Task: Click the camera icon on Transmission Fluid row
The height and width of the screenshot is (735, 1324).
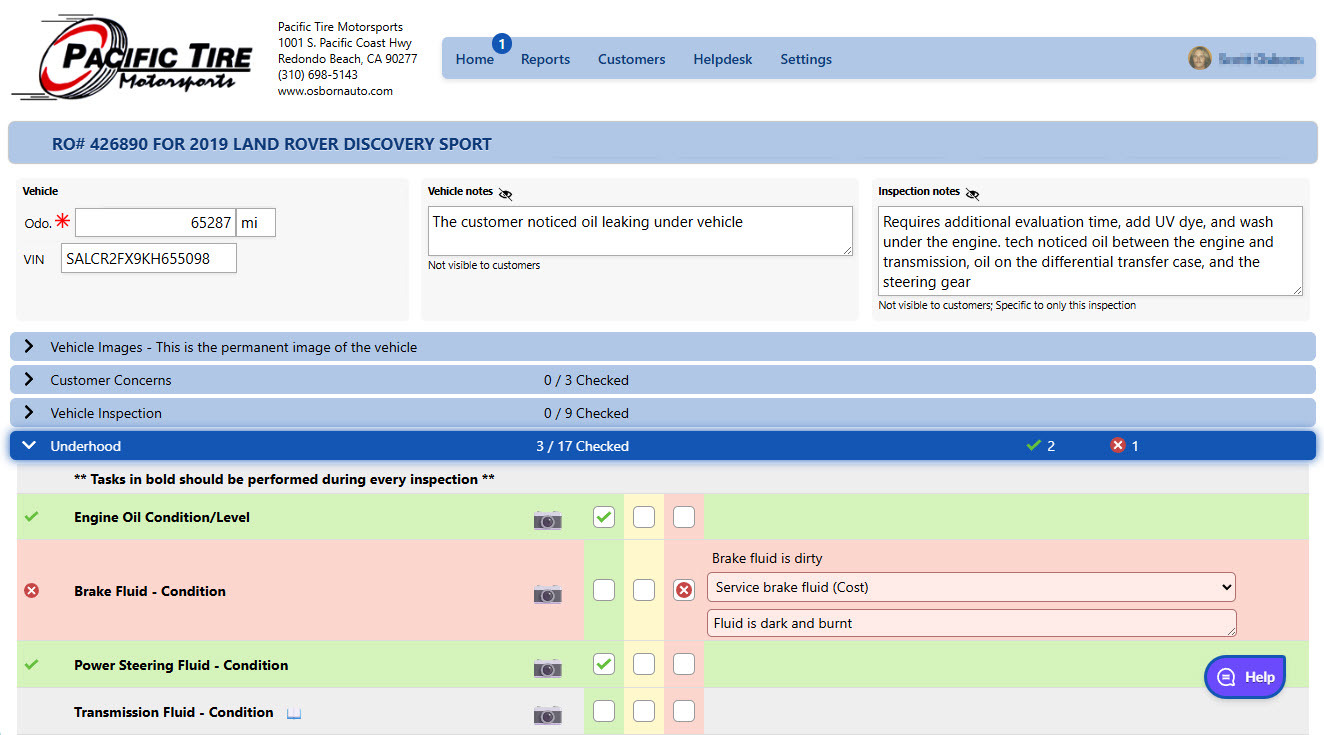Action: click(x=547, y=715)
